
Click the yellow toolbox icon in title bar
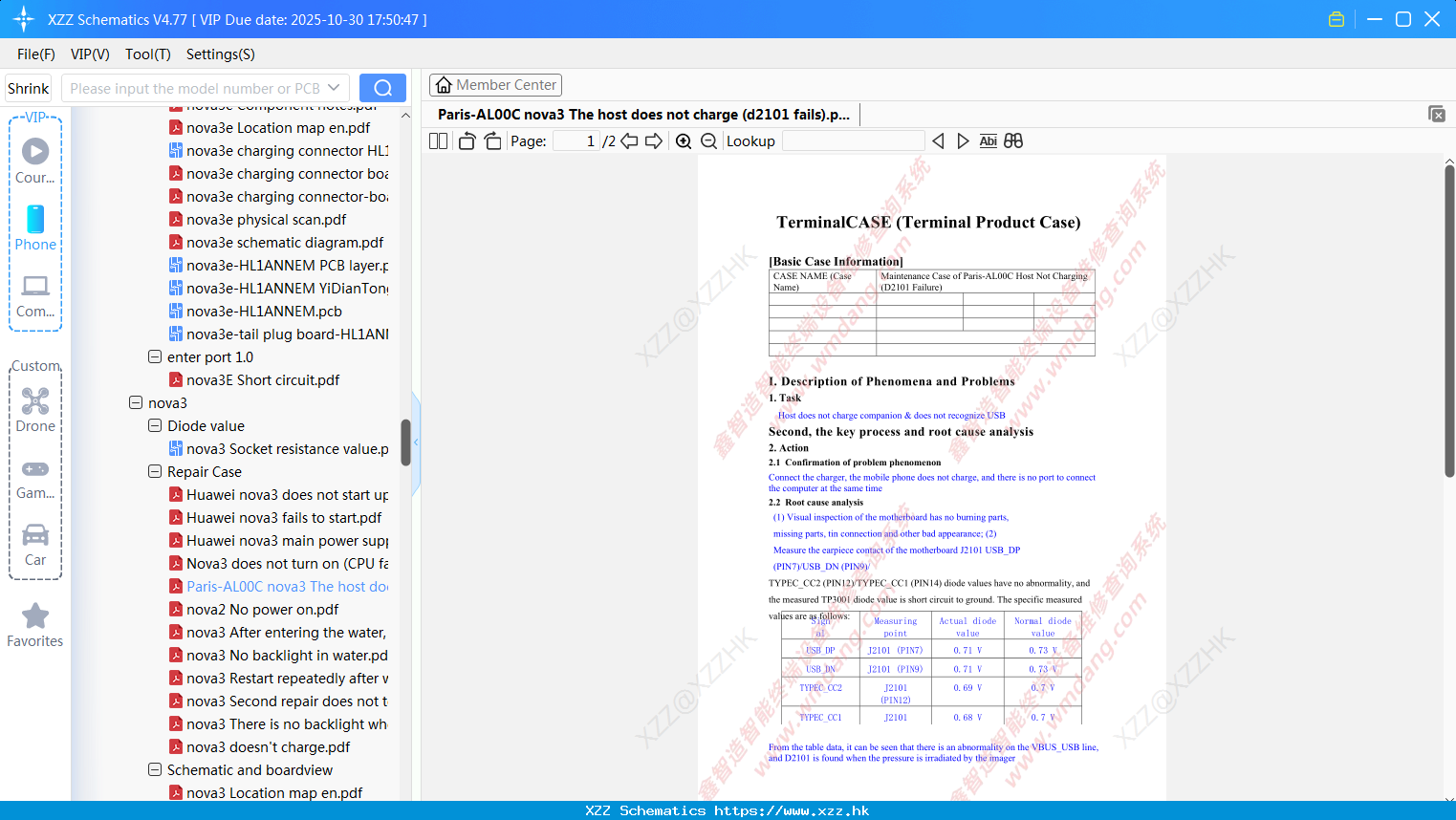click(x=1336, y=19)
